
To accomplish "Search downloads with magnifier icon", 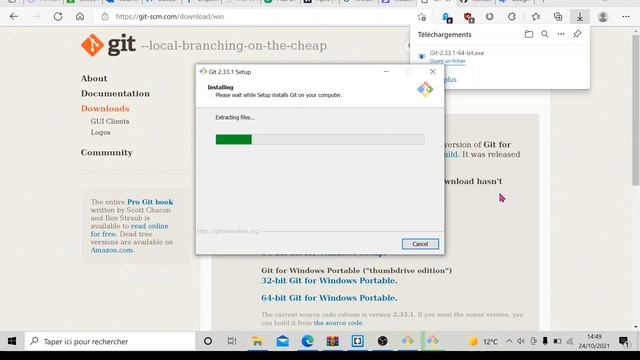I will pyautogui.click(x=545, y=34).
